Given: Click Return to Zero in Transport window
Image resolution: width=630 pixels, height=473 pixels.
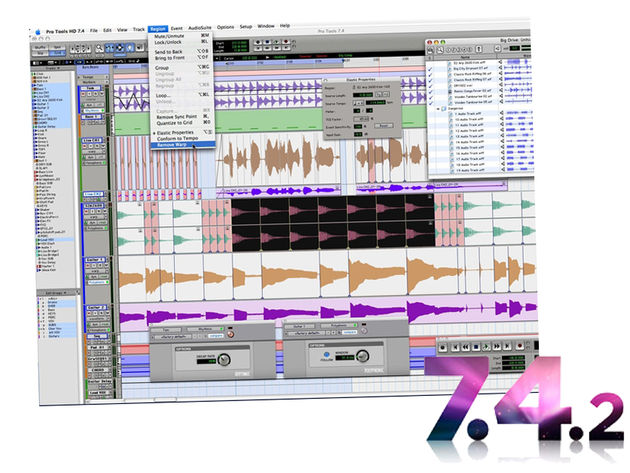Looking at the screenshot, I should [455, 347].
